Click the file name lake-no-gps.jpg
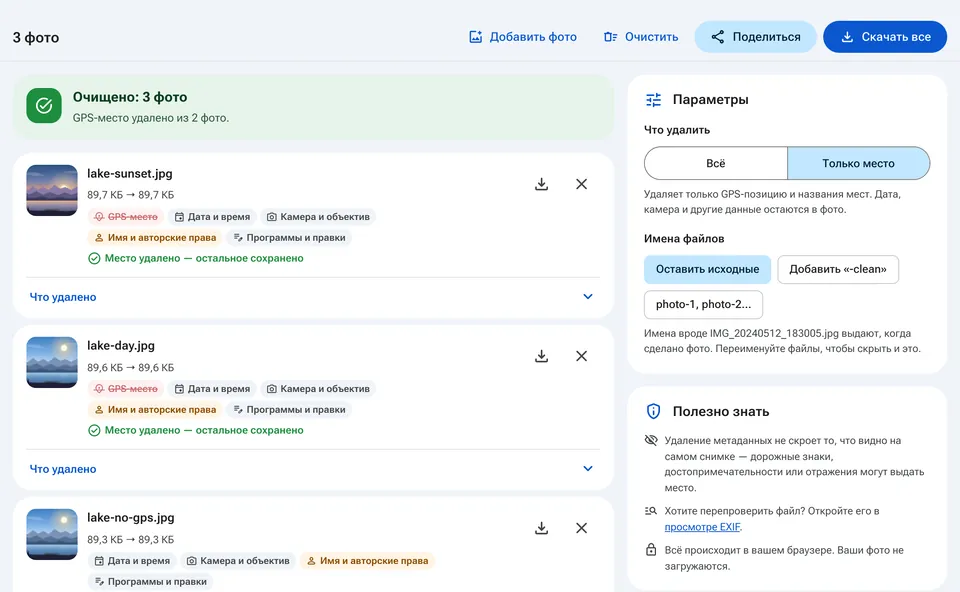 (130, 518)
